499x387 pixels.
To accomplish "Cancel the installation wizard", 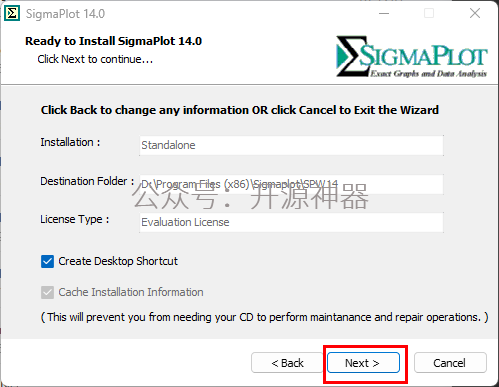I will [450, 363].
